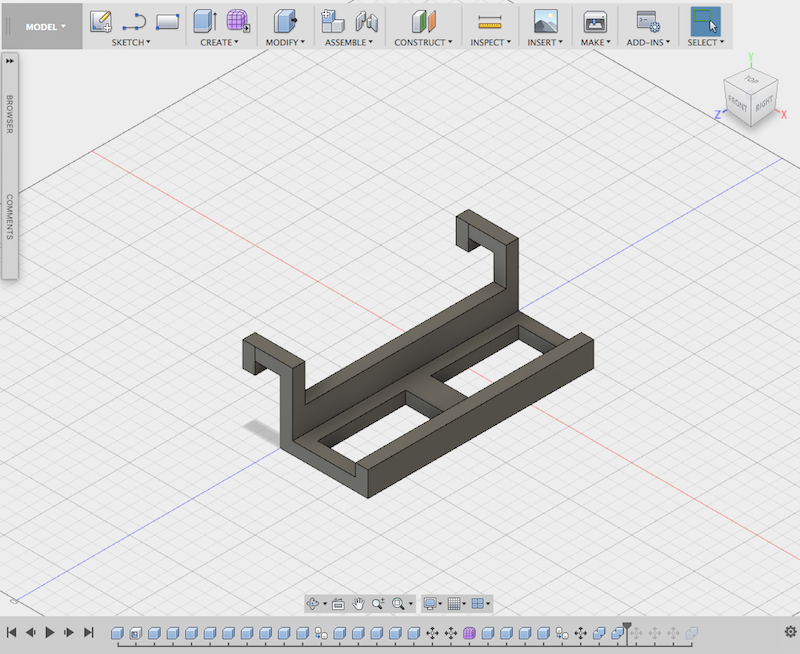Open Display Settings monitor icon
This screenshot has height=654, width=800.
coord(430,604)
